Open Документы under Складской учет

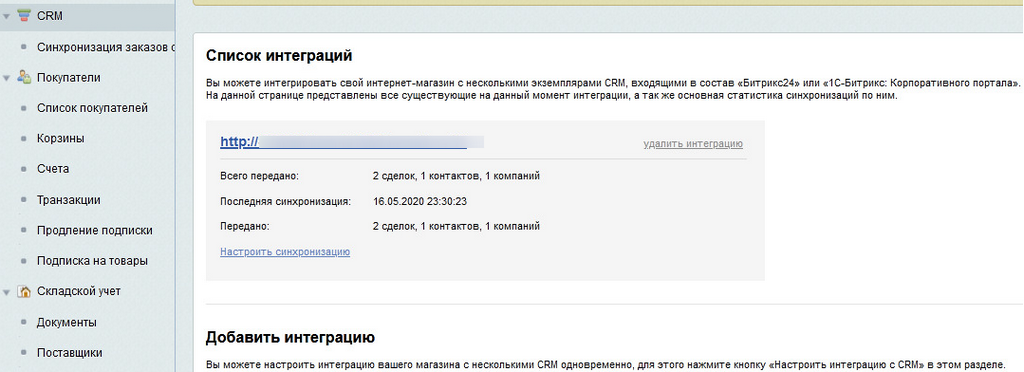point(67,322)
